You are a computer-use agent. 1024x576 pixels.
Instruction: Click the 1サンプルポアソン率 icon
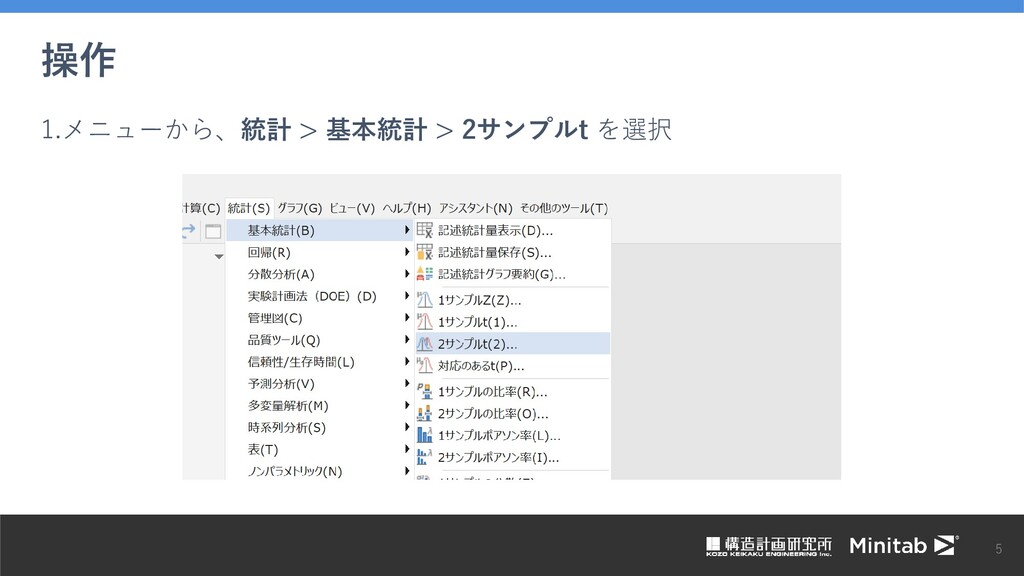pos(424,436)
